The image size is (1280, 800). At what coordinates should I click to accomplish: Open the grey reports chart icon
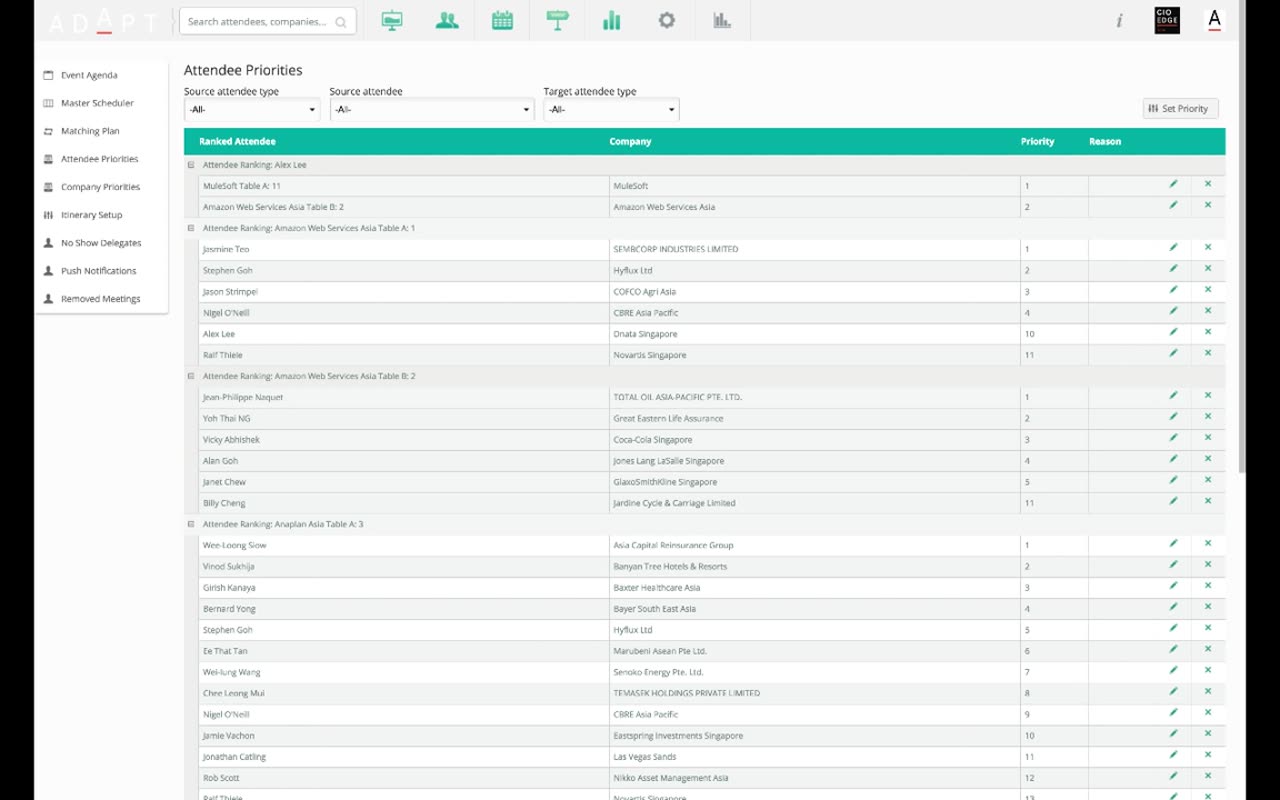722,20
